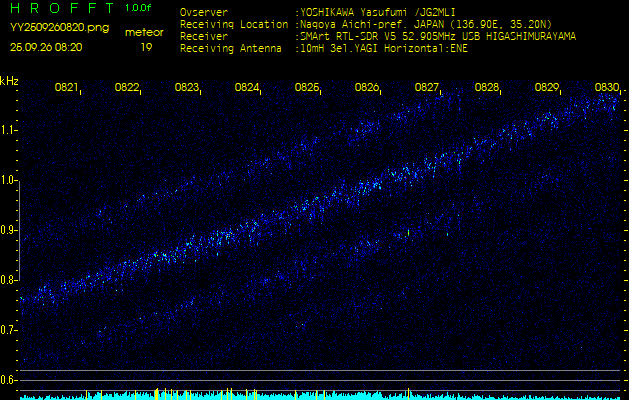Select the 0828 time marker

pyautogui.click(x=487, y=88)
